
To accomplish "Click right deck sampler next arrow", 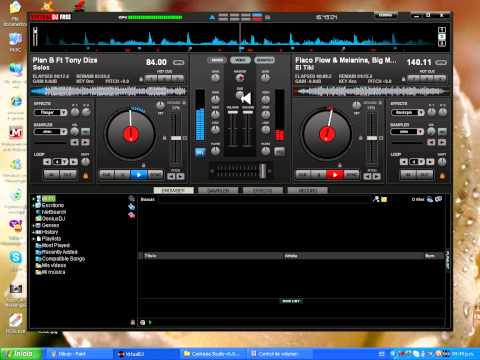I will pyautogui.click(x=442, y=143).
